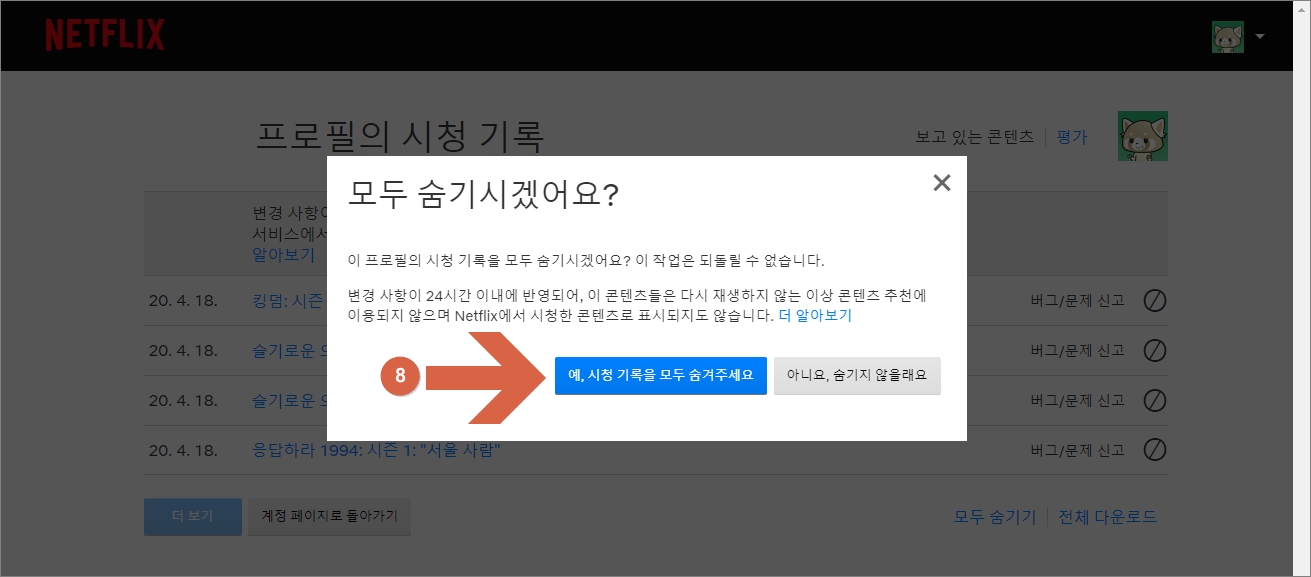Click the Netflix logo
The height and width of the screenshot is (577, 1311).
click(x=105, y=35)
